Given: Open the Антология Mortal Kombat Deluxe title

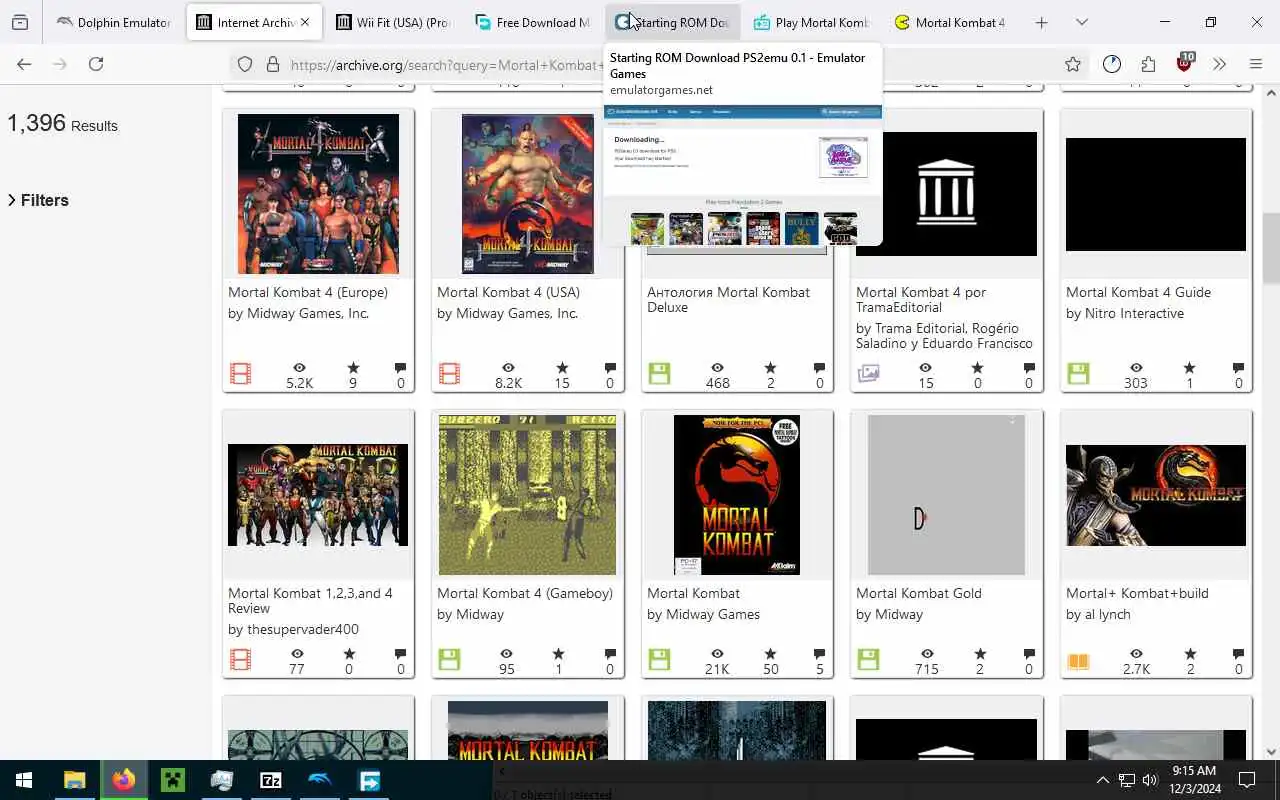Looking at the screenshot, I should 728,300.
